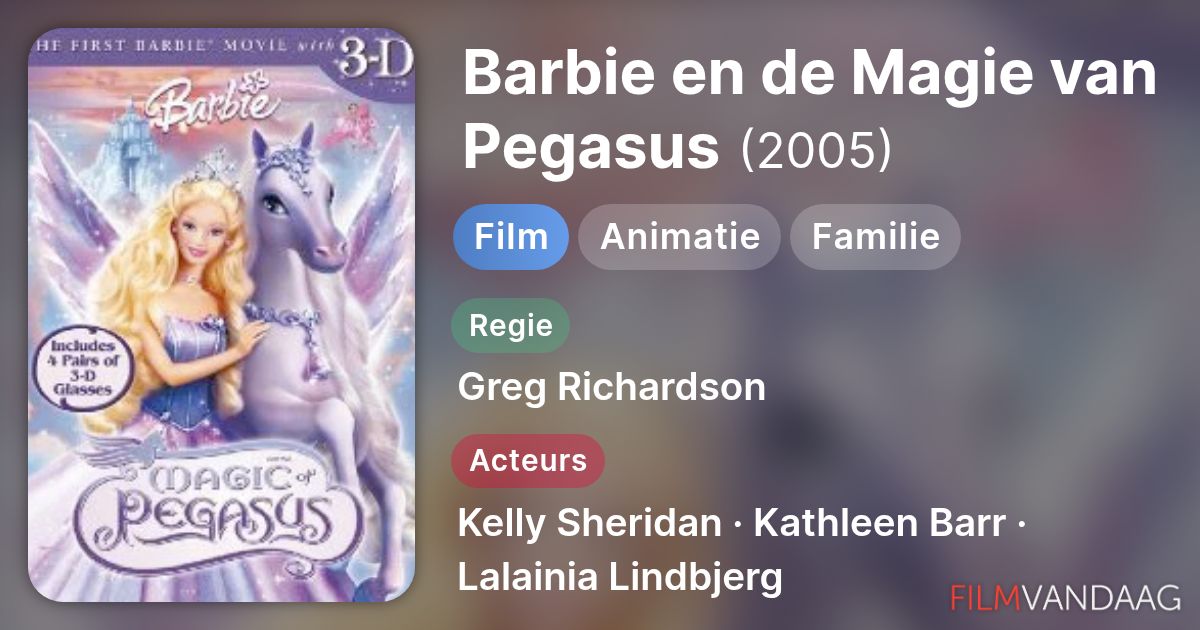Click the release year 2005

pyautogui.click(x=815, y=149)
